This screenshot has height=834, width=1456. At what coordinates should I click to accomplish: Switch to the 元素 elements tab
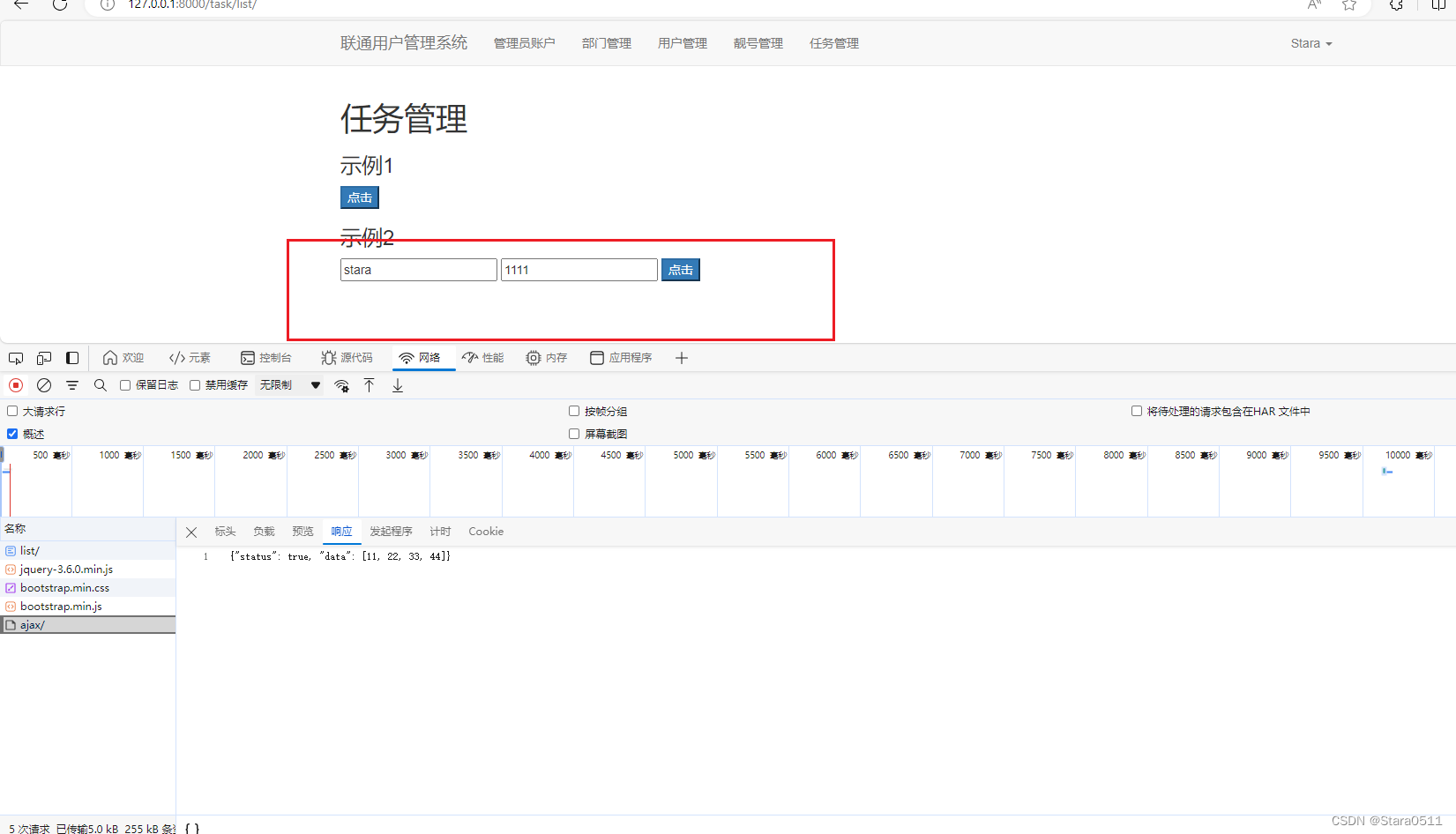coord(190,358)
